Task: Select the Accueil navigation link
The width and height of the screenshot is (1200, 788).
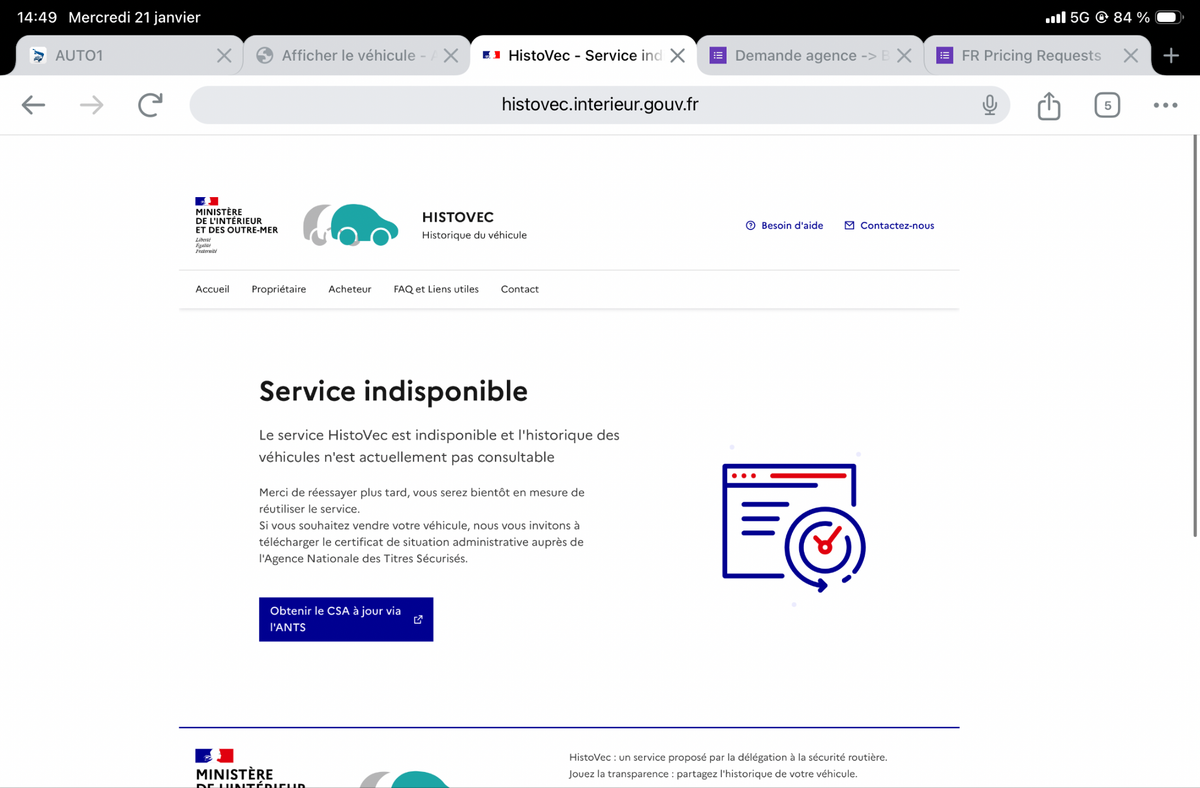Action: click(212, 289)
